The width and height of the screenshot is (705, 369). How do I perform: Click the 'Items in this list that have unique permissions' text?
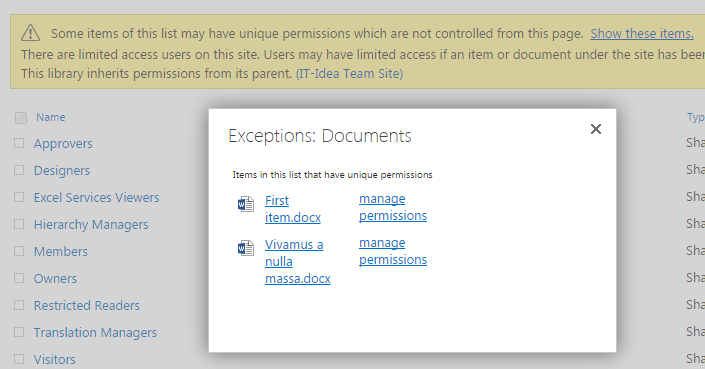332,175
